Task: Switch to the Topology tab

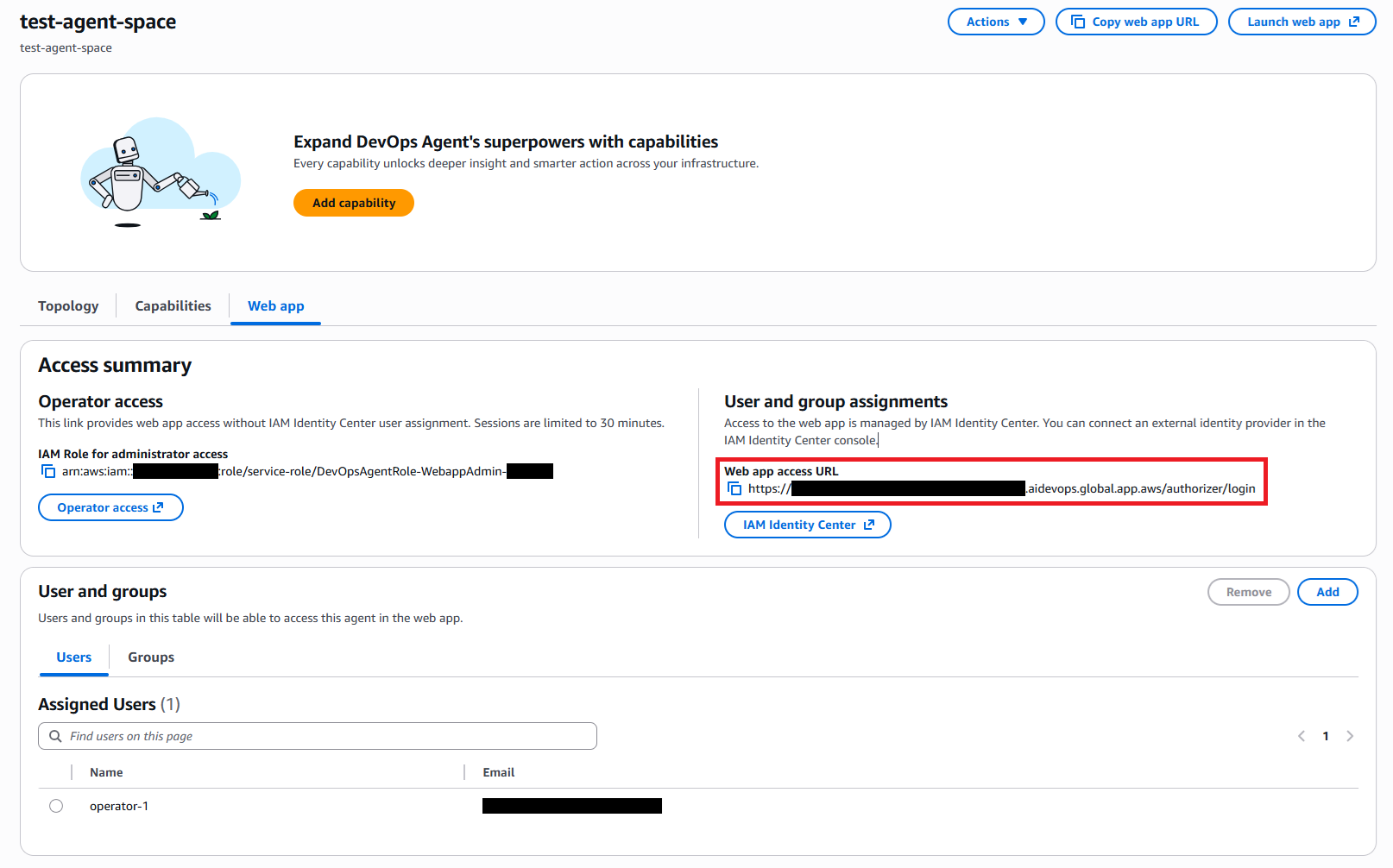Action: [x=68, y=305]
